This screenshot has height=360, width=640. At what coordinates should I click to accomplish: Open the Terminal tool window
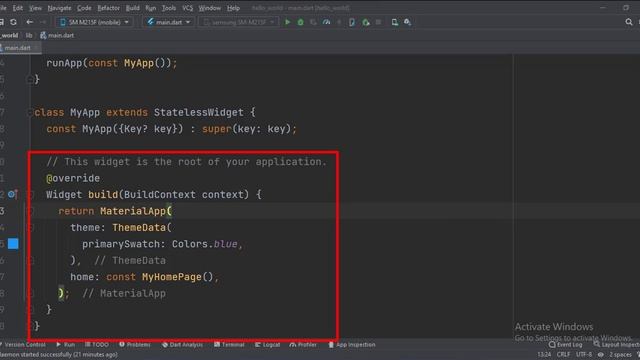point(229,345)
